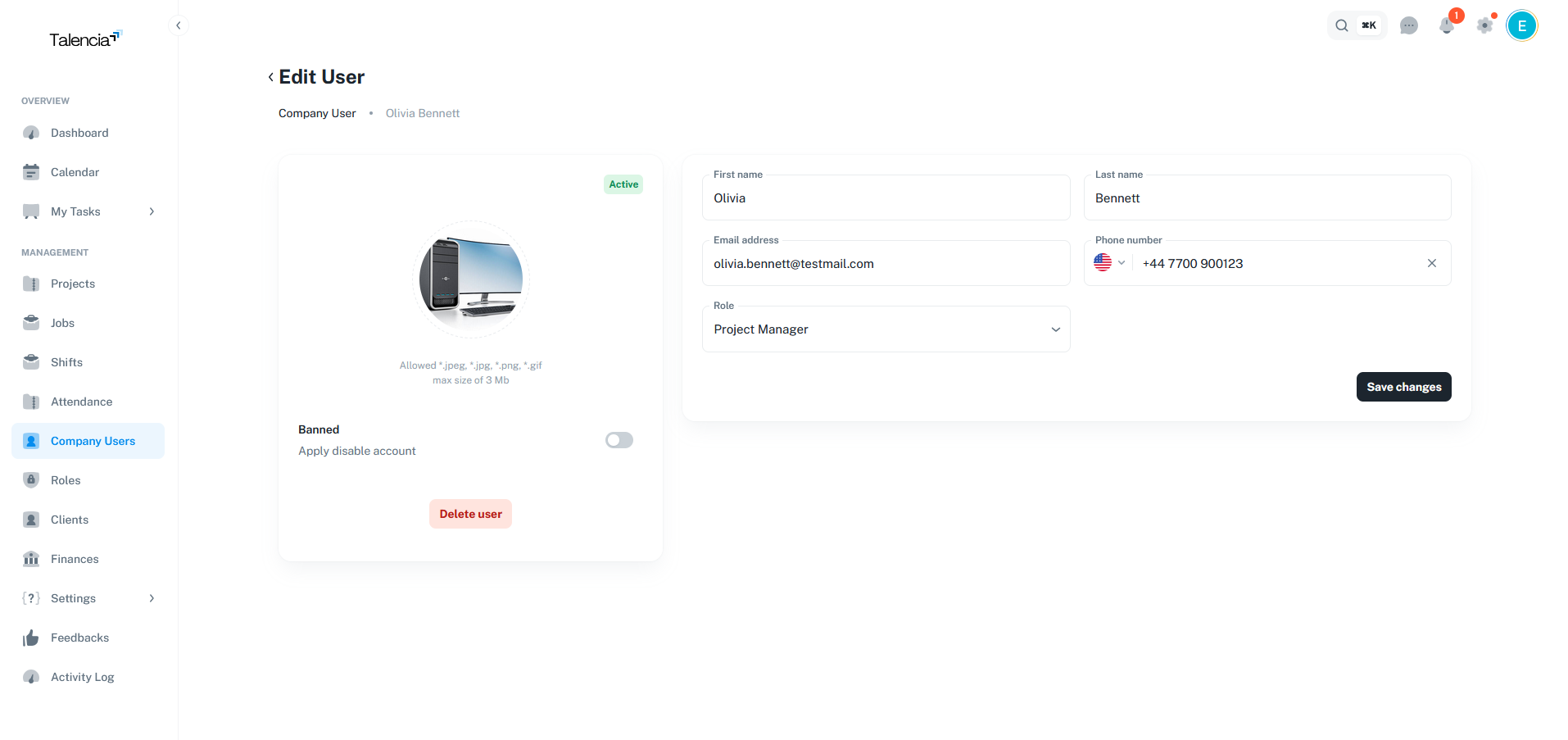Open Projects from the sidebar
This screenshot has width=1568, height=740.
point(30,283)
